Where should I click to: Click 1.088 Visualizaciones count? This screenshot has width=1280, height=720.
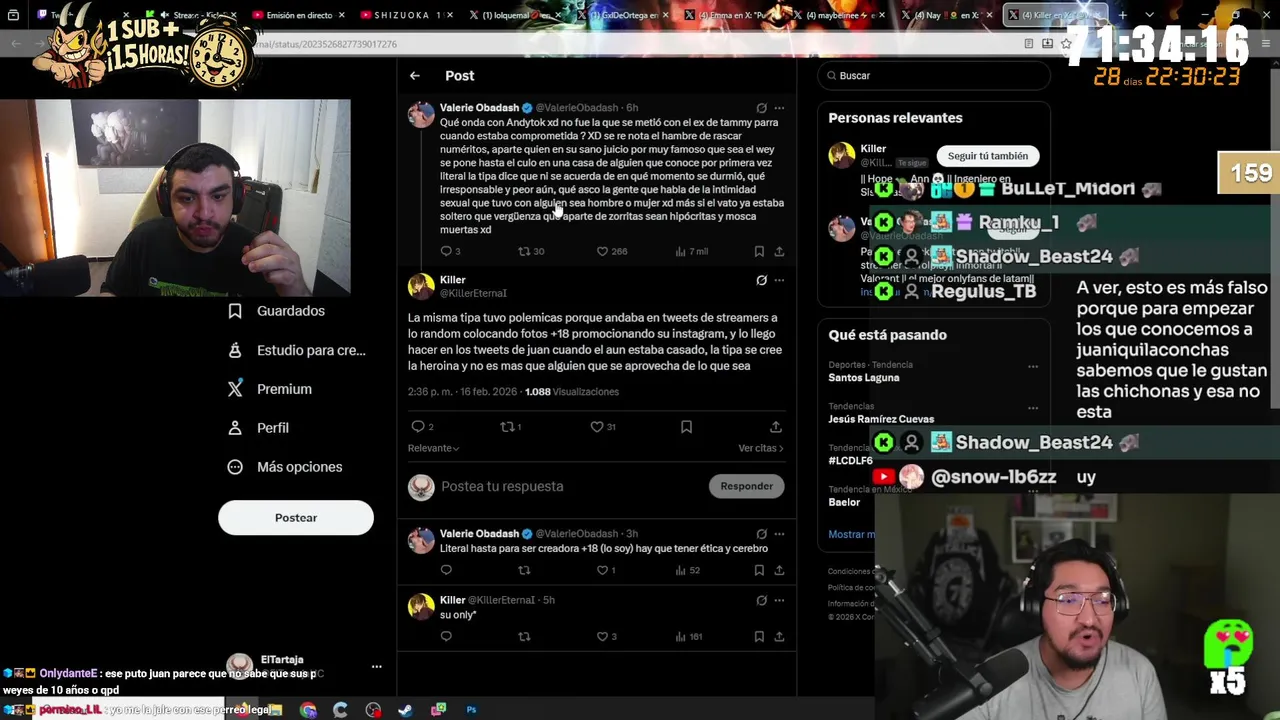[572, 392]
